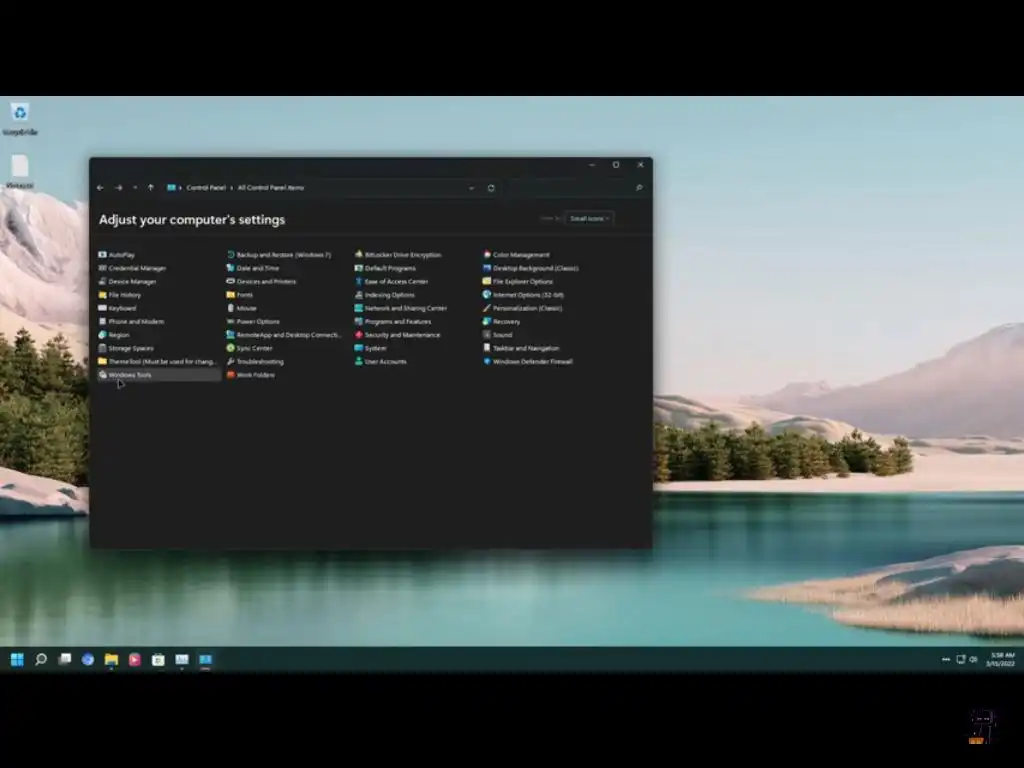The height and width of the screenshot is (768, 1024).
Task: Open the Sync Center green icon
Action: [231, 348]
